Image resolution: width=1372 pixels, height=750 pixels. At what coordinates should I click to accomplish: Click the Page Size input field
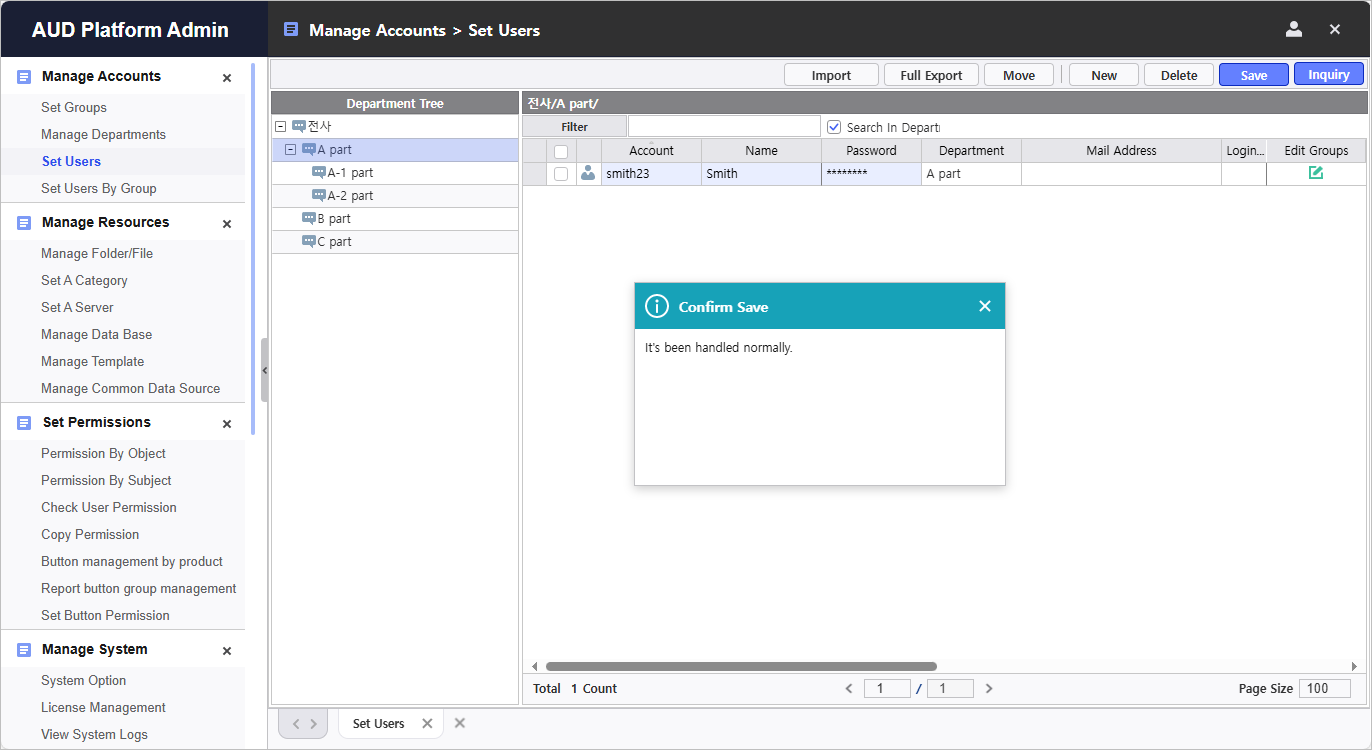[x=1325, y=688]
